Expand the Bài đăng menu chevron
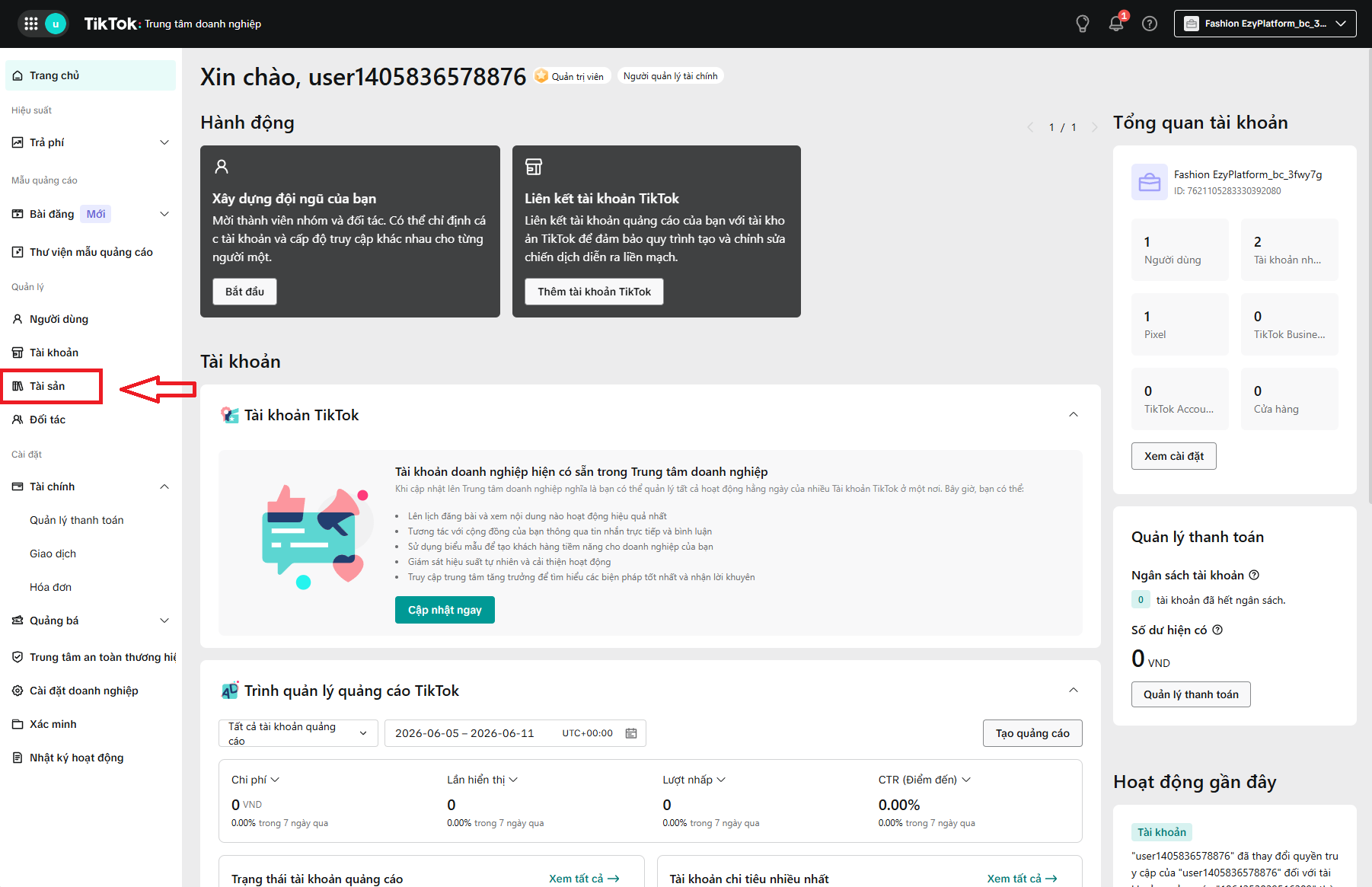The width and height of the screenshot is (1372, 887). tap(164, 214)
